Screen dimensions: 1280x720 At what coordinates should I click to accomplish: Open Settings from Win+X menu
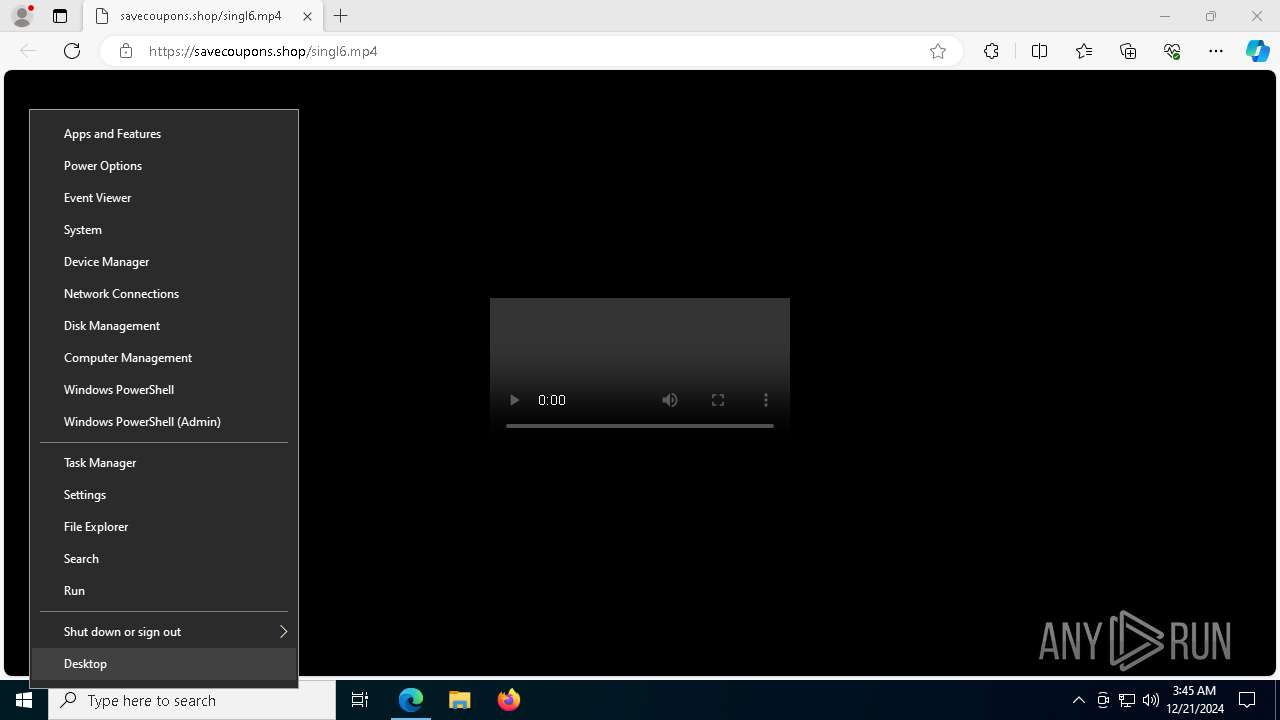coord(164,495)
